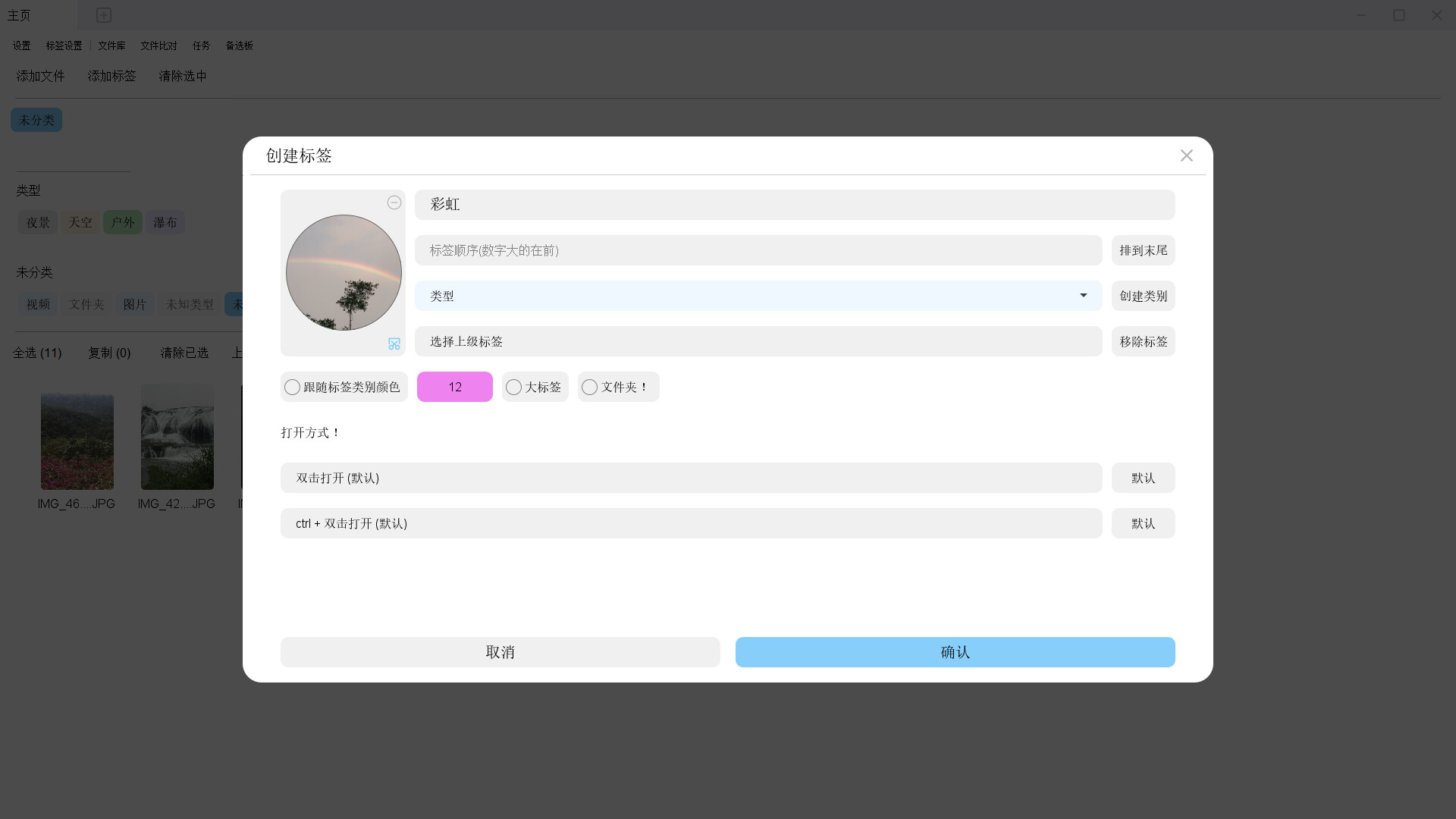Click the pink 12 color swatch
The height and width of the screenshot is (819, 1456).
[454, 387]
